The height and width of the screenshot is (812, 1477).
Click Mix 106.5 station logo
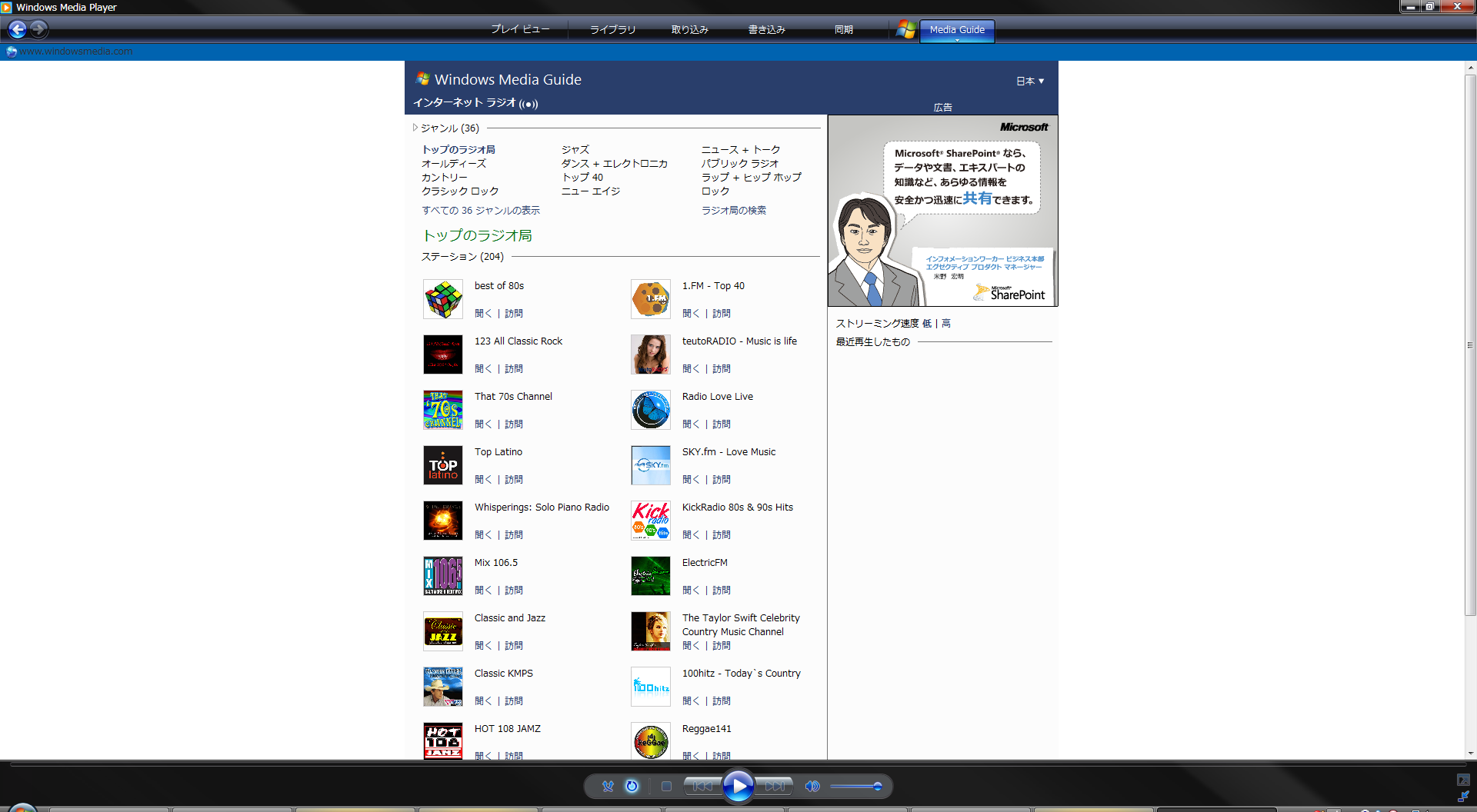pos(443,576)
